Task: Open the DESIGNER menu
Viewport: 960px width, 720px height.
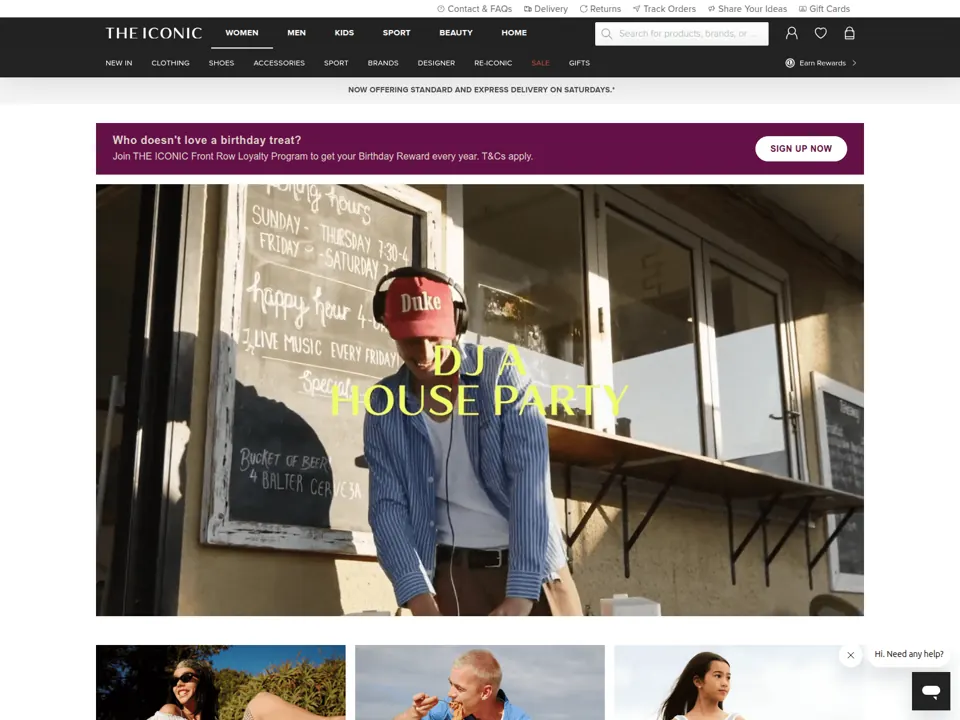Action: pos(436,63)
